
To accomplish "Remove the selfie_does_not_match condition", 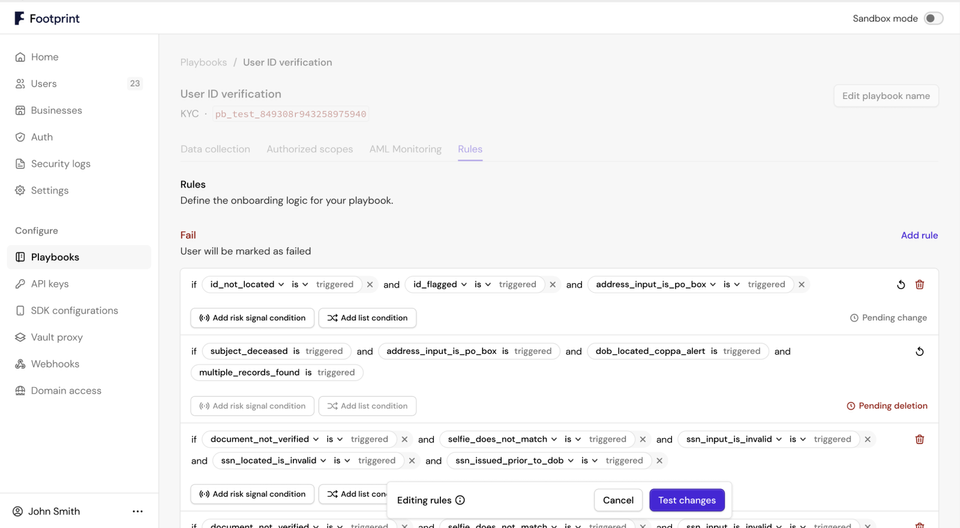I will (643, 440).
